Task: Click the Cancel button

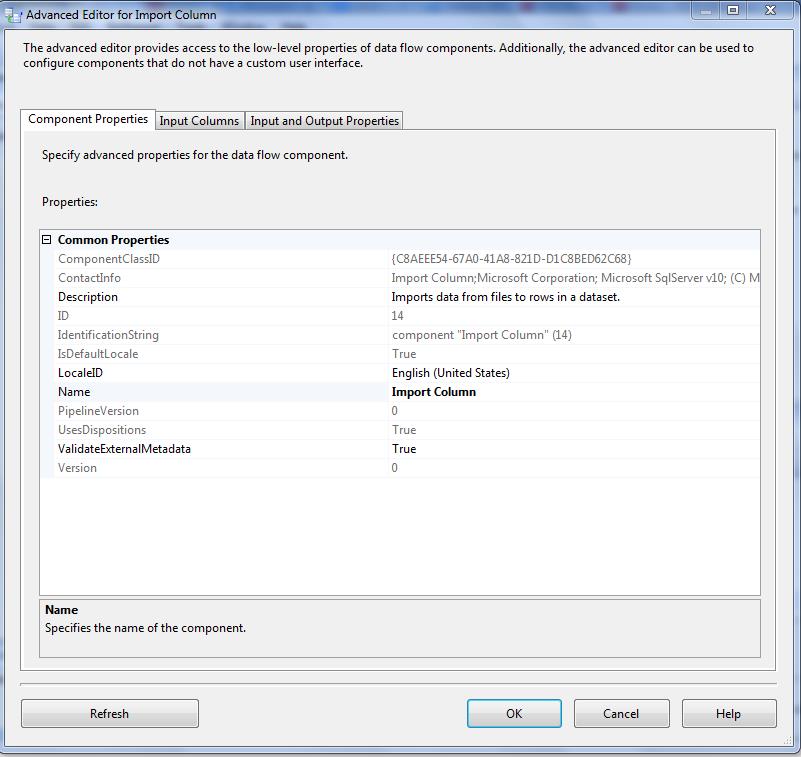Action: (621, 713)
